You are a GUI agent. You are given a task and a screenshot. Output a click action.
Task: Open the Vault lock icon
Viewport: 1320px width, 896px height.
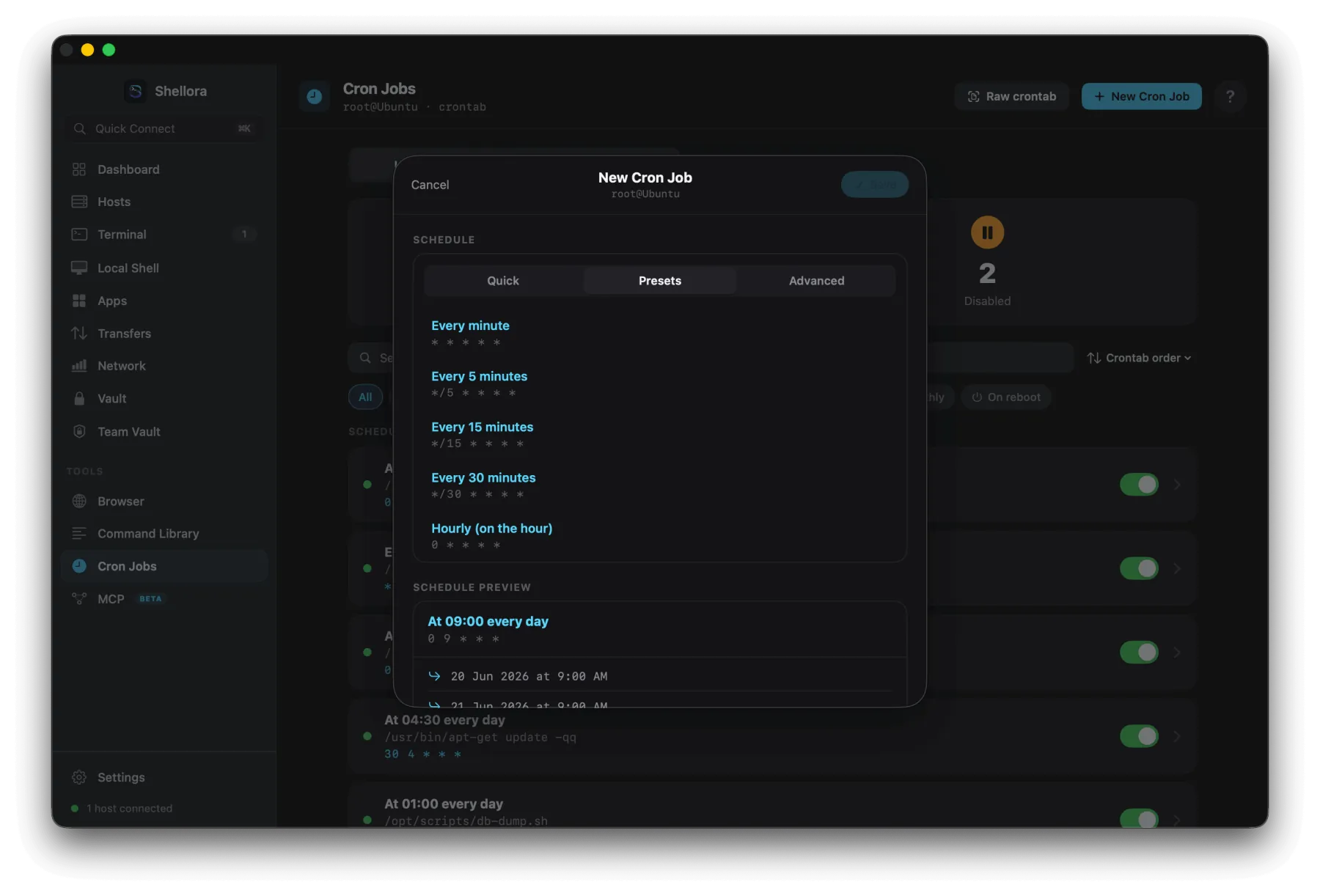(x=79, y=398)
